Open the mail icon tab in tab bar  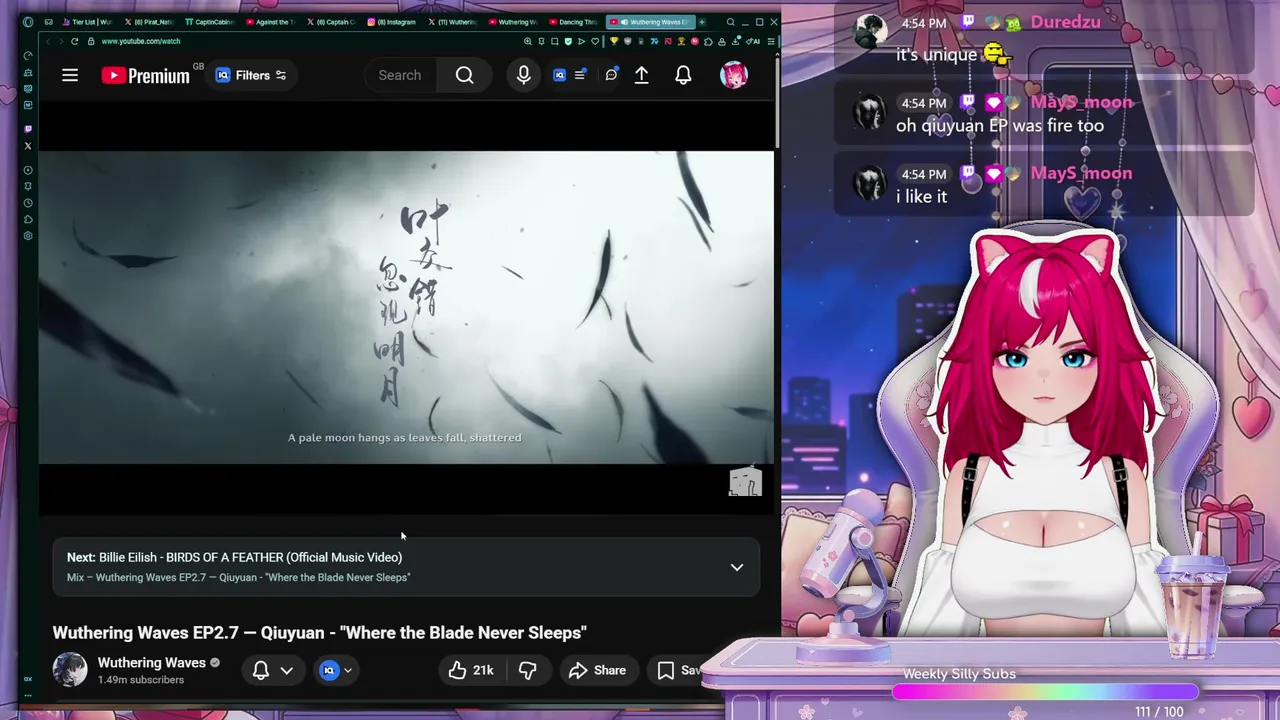[x=49, y=22]
